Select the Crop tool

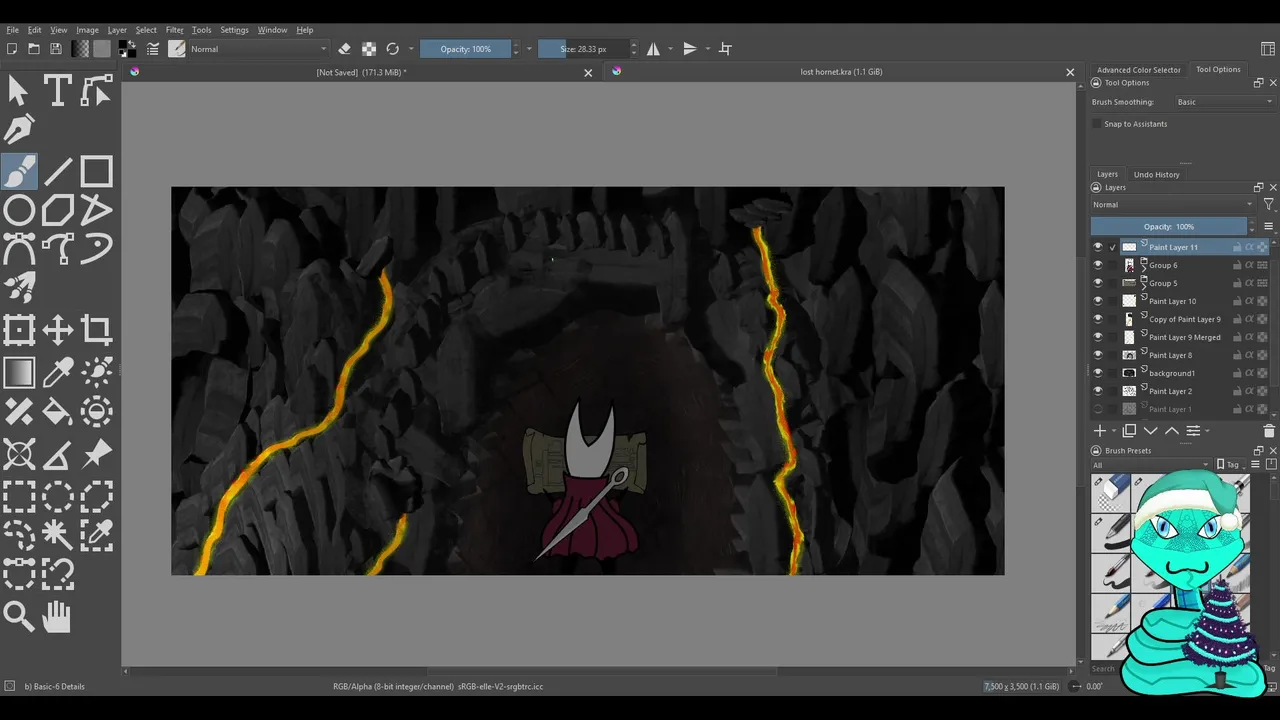coord(96,330)
